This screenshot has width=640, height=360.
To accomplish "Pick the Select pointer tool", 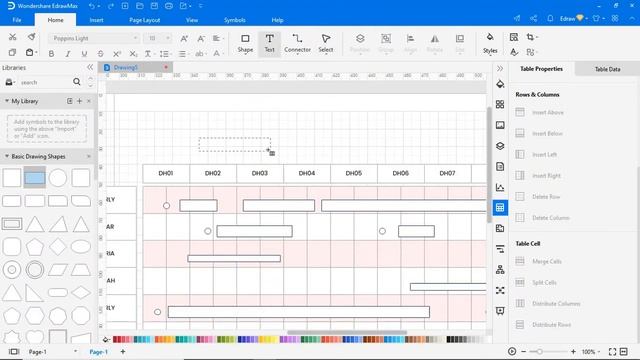I will (326, 44).
